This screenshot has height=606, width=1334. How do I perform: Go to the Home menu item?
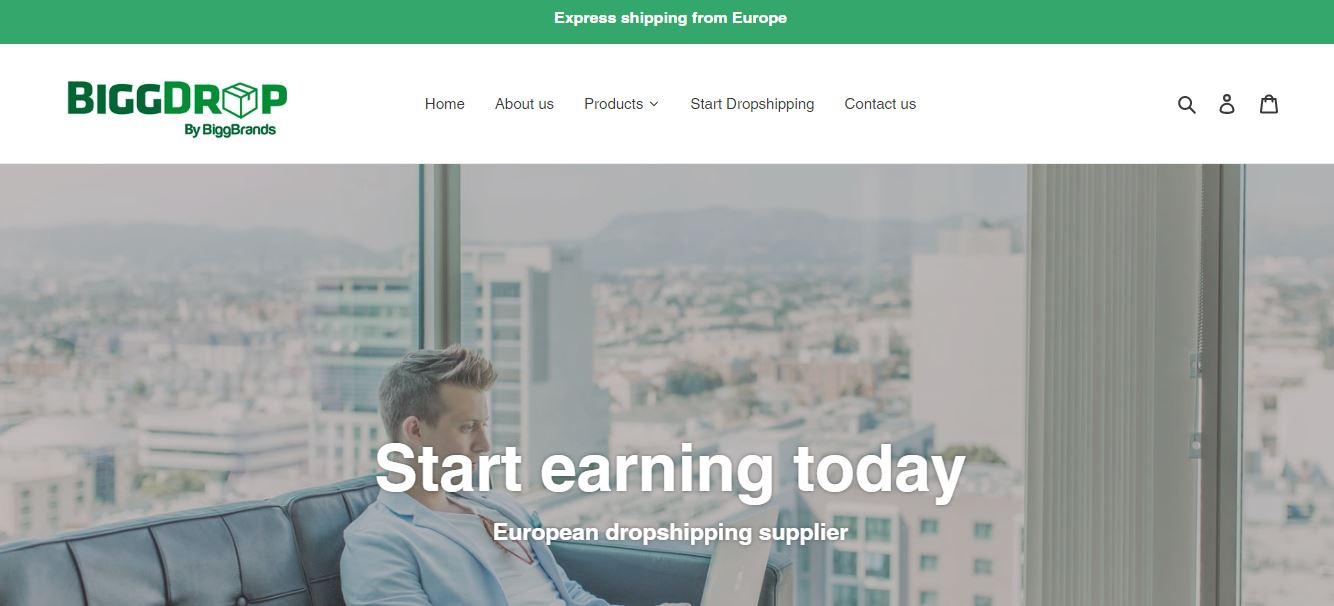[x=444, y=104]
